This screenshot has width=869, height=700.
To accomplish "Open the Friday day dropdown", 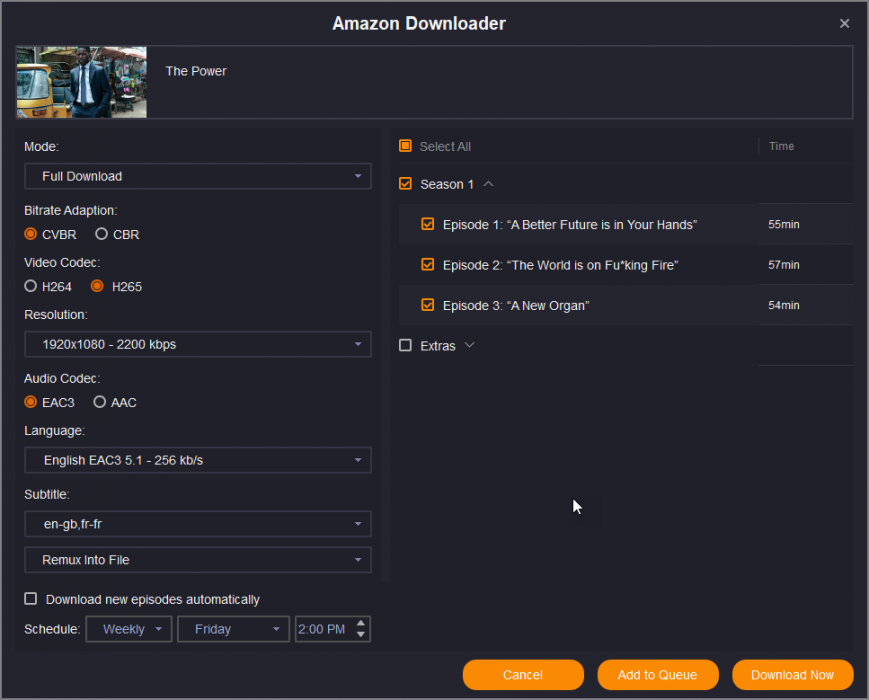I will [233, 629].
